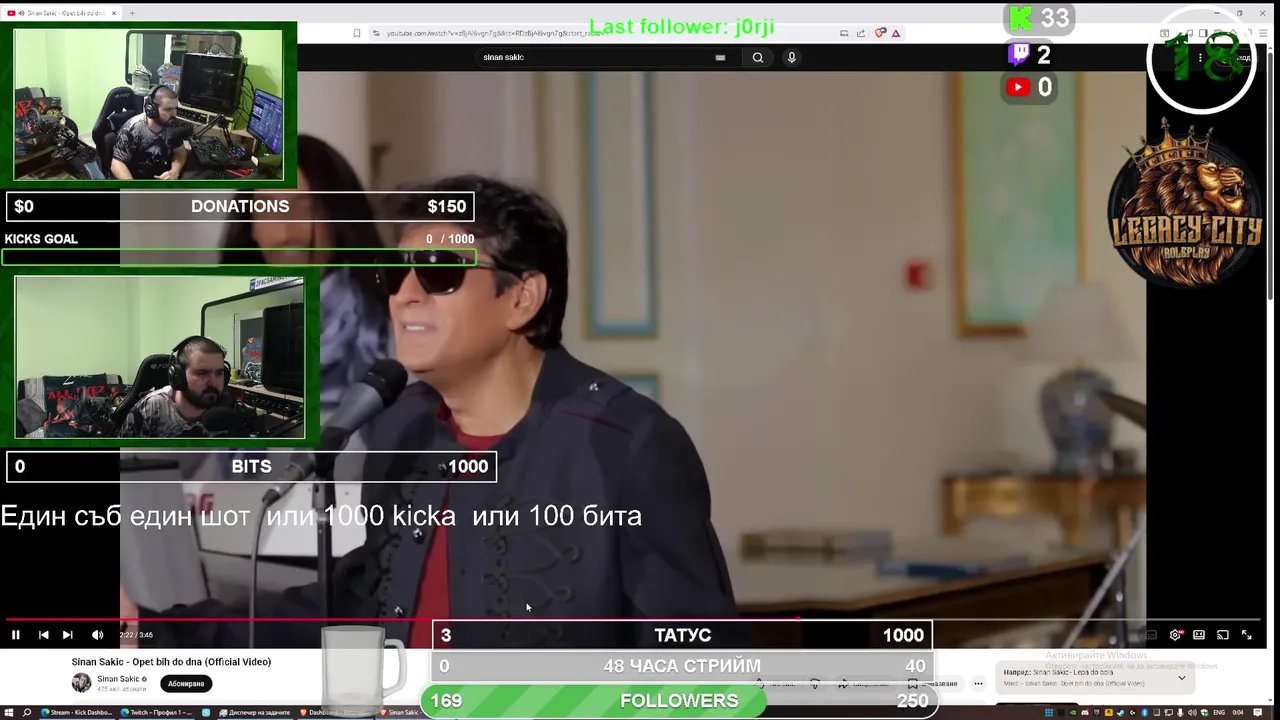
Task: Click the Bluetooth tray icon
Action: pos(1144,713)
